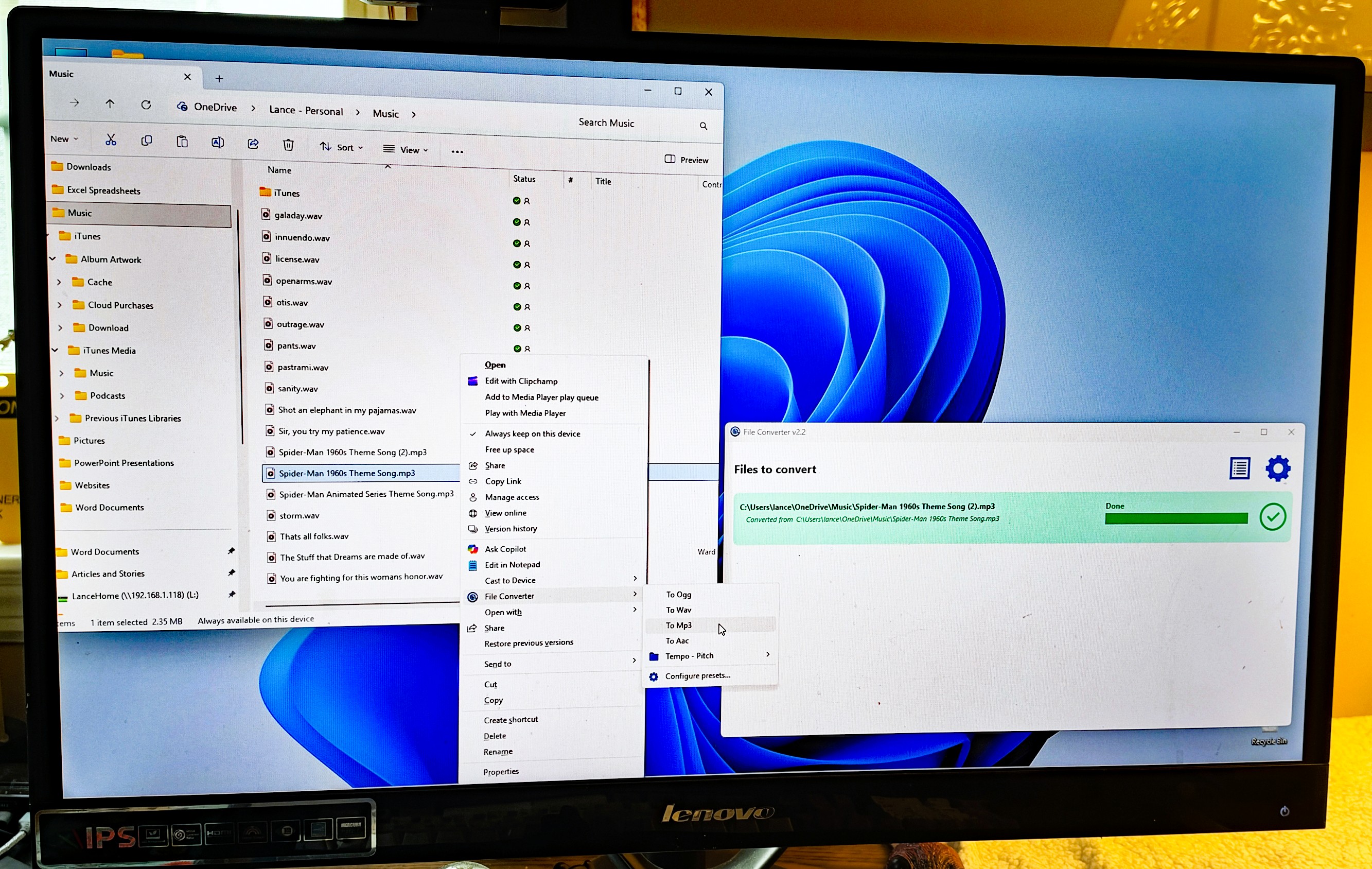Image resolution: width=1372 pixels, height=869 pixels.
Task: Open File Converter settings gear icon
Action: pos(1277,468)
